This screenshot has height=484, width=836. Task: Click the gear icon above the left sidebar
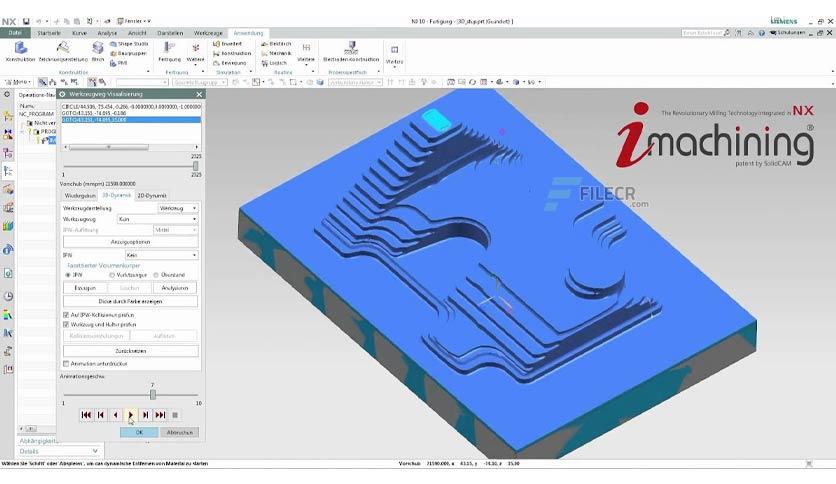(x=7, y=94)
